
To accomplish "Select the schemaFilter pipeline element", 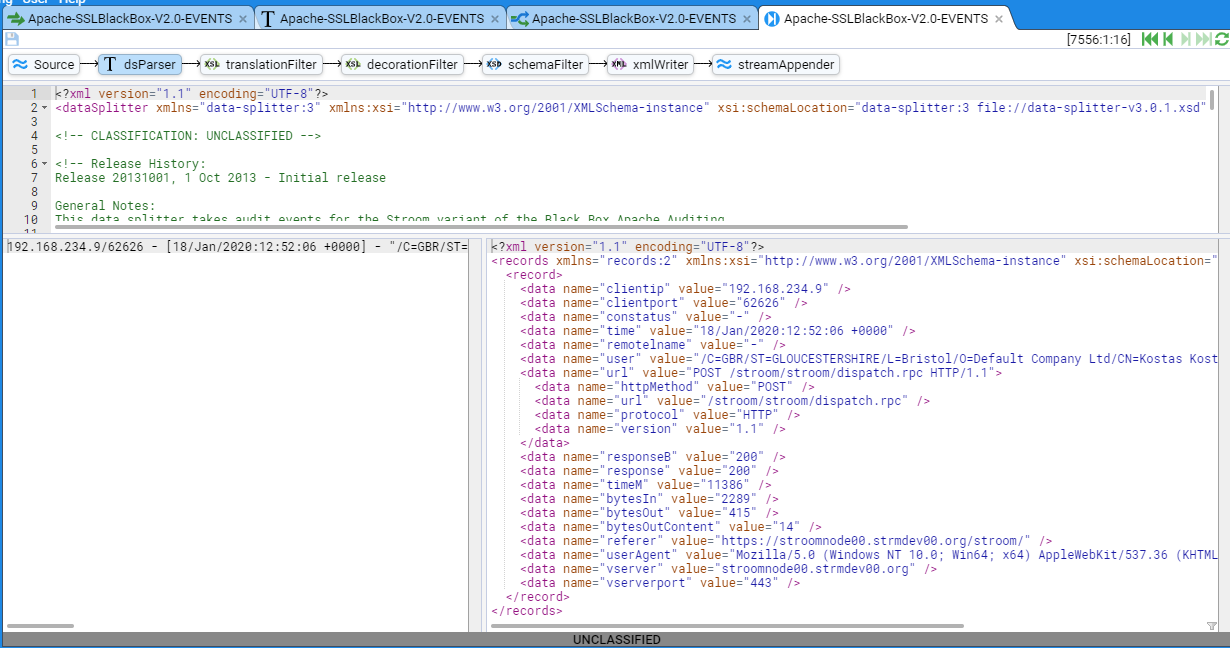I will tap(534, 64).
